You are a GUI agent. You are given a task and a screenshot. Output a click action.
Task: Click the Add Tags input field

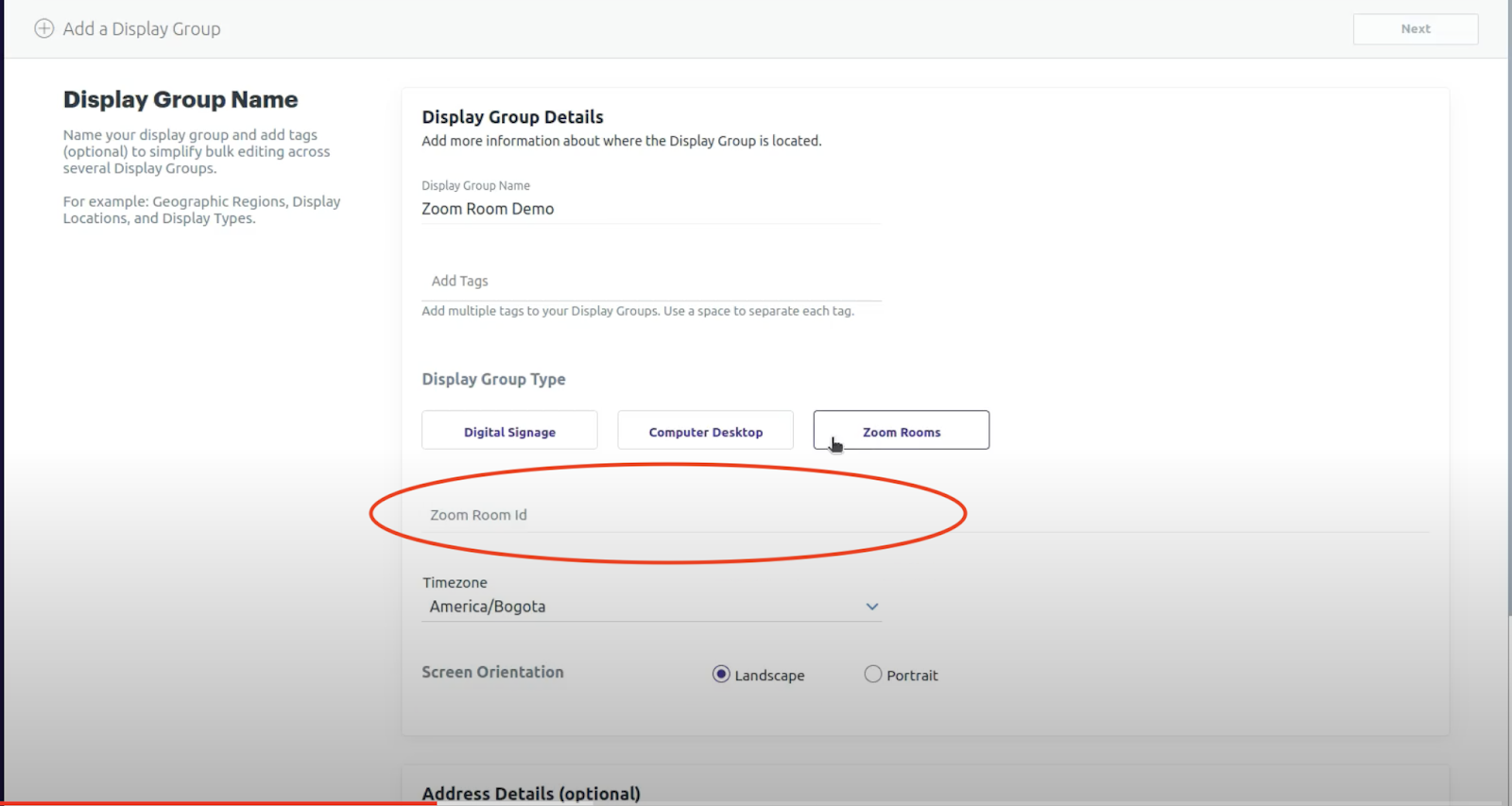tap(651, 281)
